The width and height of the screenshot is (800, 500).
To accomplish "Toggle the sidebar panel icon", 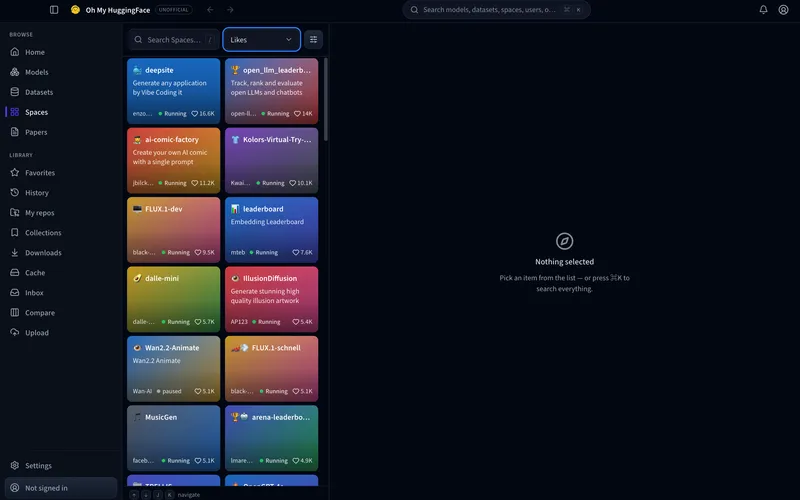I will click(x=54, y=10).
